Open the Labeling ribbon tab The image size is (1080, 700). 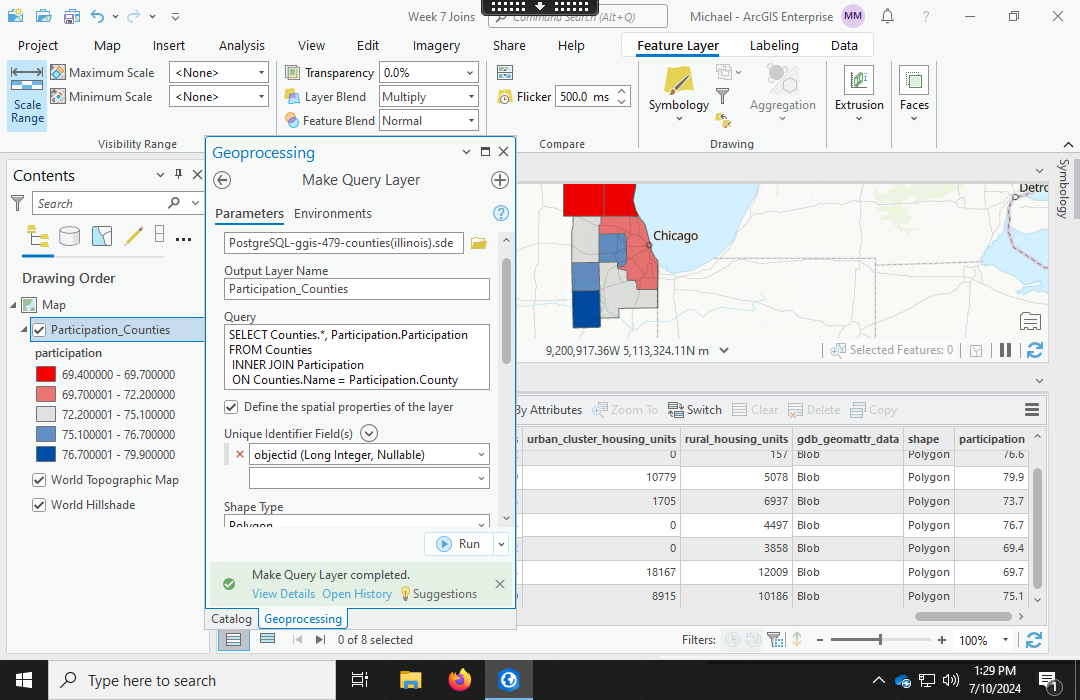coord(774,45)
